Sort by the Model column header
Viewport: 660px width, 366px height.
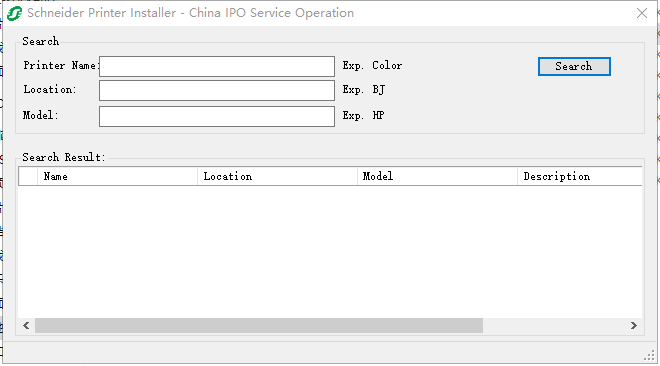437,176
